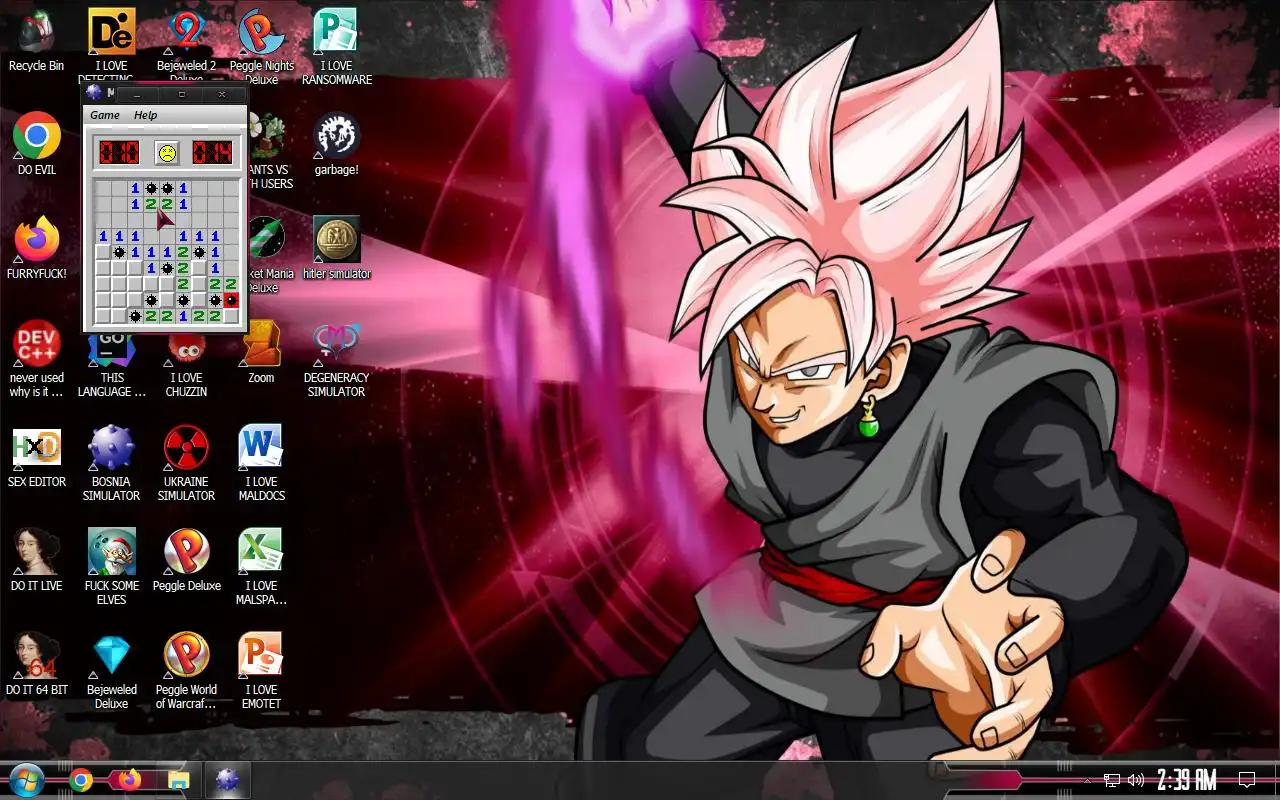The width and height of the screenshot is (1280, 800).
Task: Open the Windows Start orb
Action: point(26,780)
